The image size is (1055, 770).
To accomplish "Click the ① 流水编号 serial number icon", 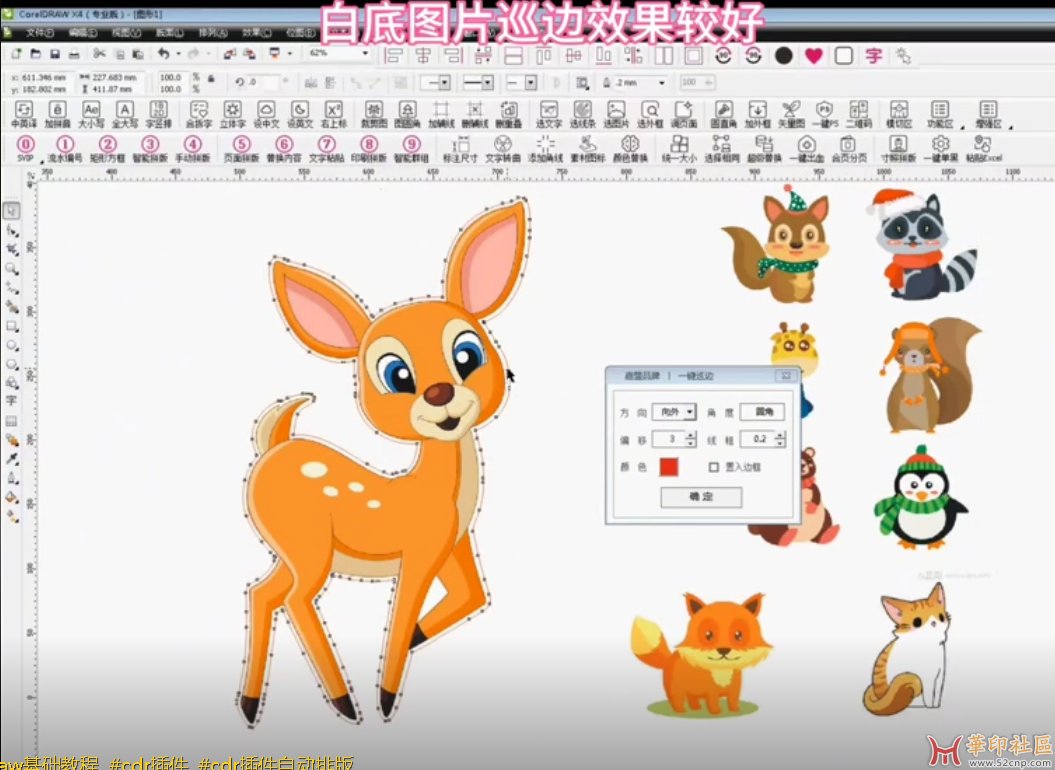I will coord(65,149).
